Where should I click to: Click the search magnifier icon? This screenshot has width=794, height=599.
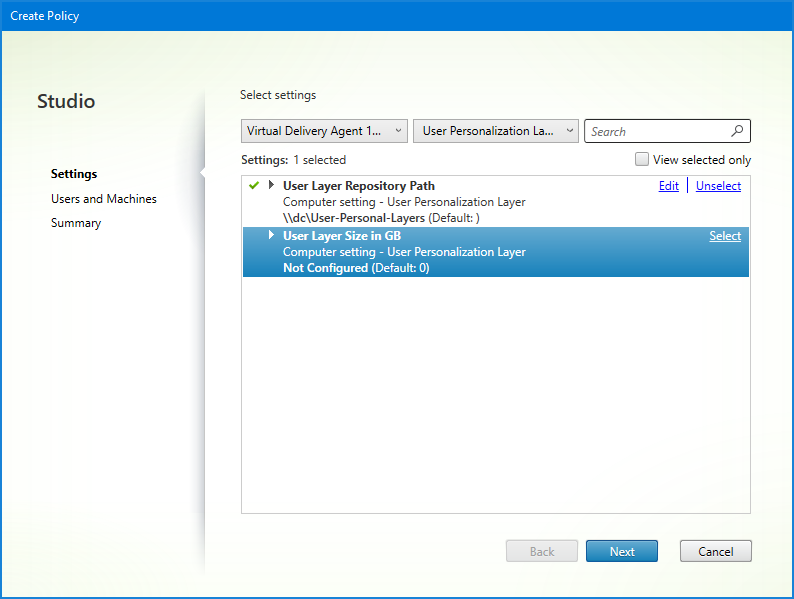(737, 131)
